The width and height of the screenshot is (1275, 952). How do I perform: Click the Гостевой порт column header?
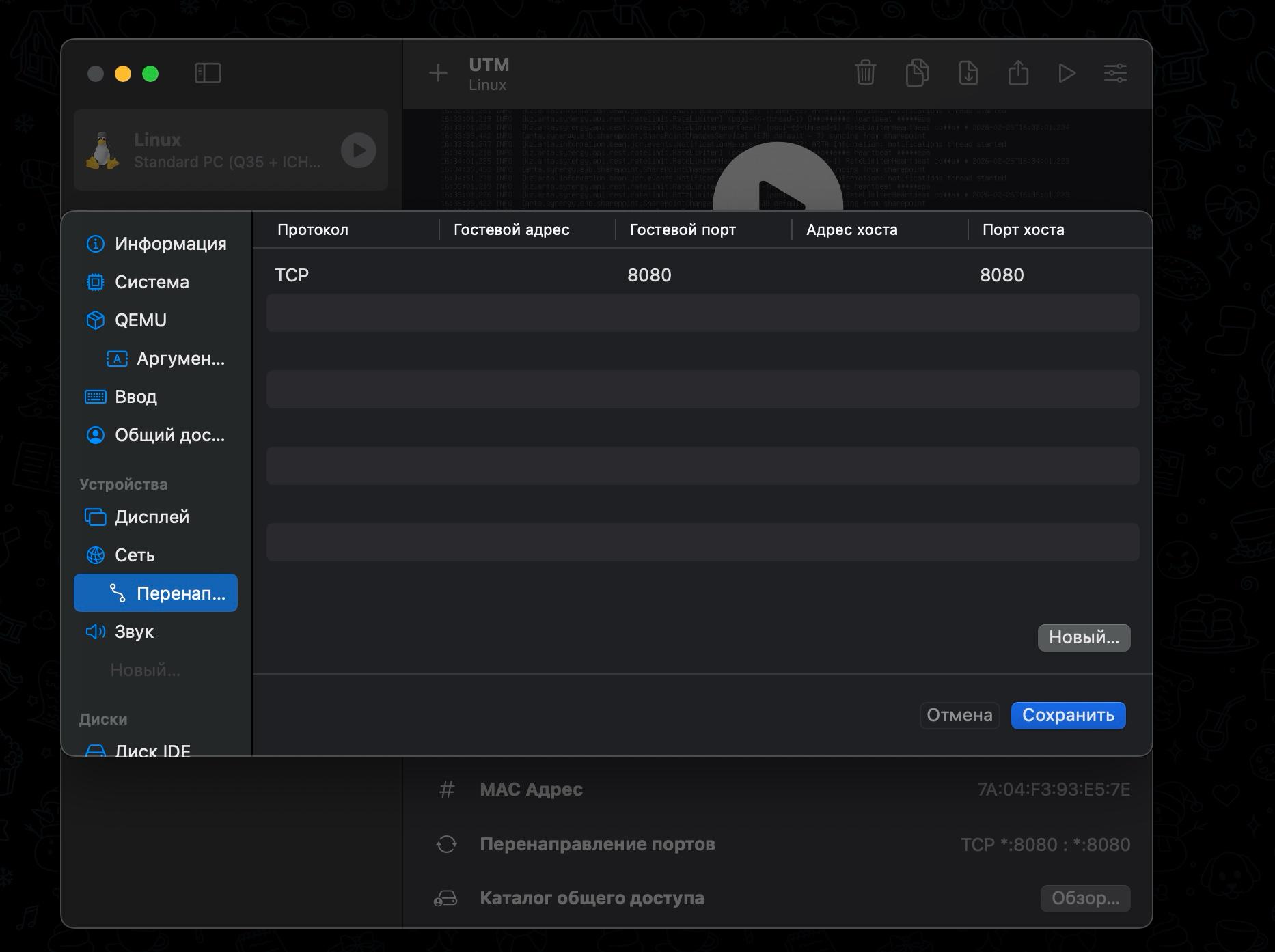point(683,230)
